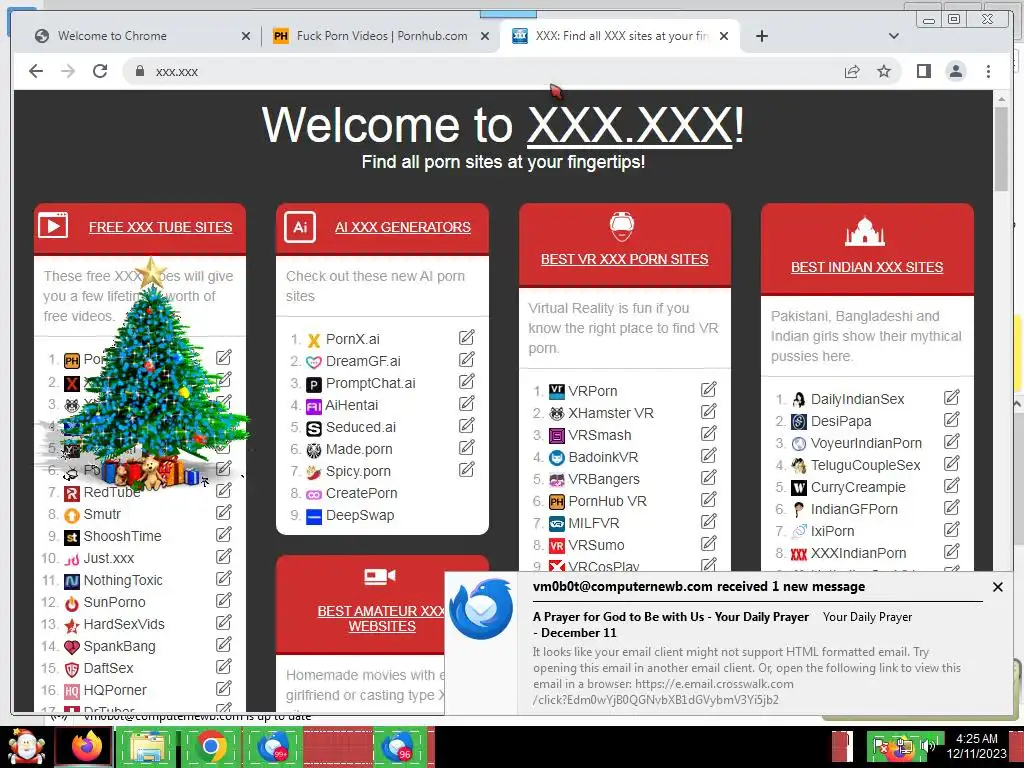The height and width of the screenshot is (768, 1024).
Task: Open the taskbar clock showing 4:25 AM
Action: point(977,746)
